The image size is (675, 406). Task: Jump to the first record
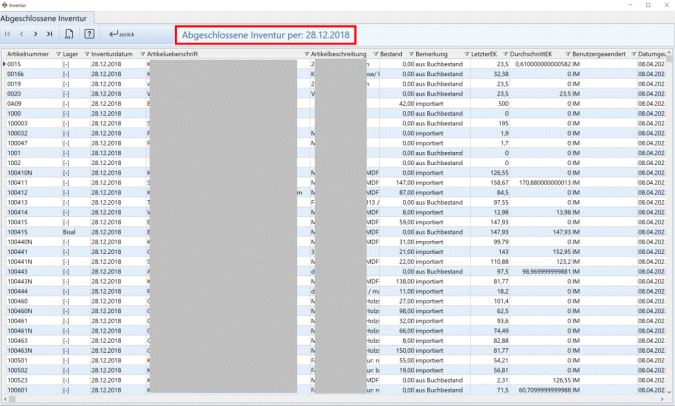pyautogui.click(x=8, y=34)
